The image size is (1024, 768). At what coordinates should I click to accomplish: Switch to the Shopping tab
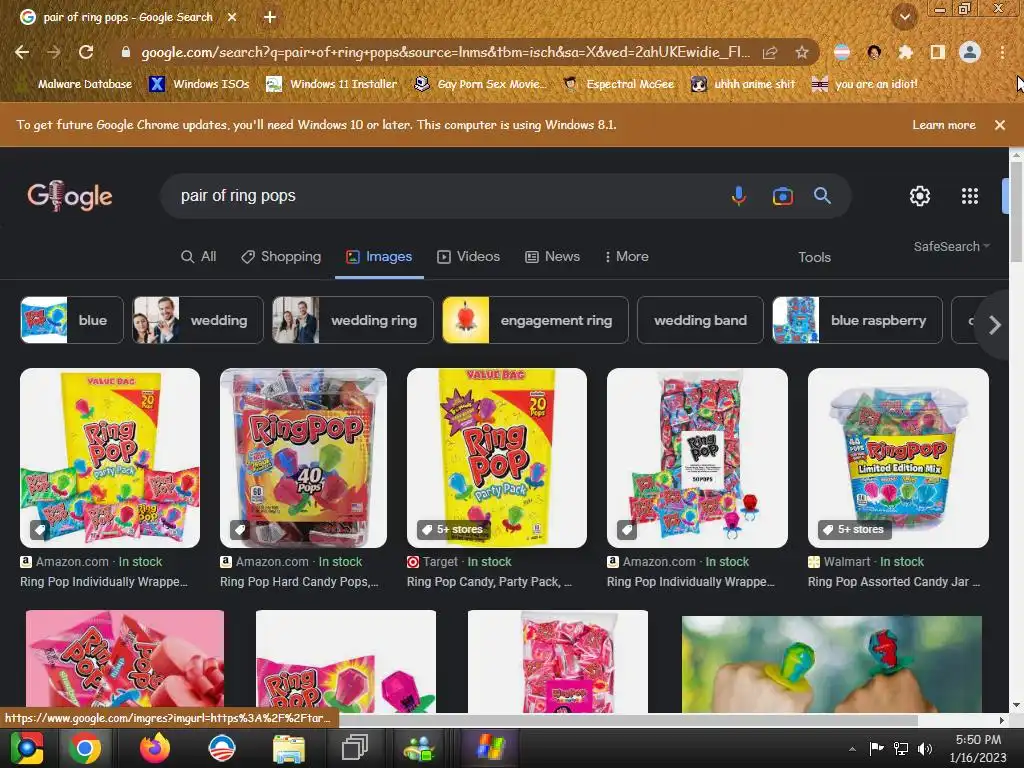pos(281,257)
